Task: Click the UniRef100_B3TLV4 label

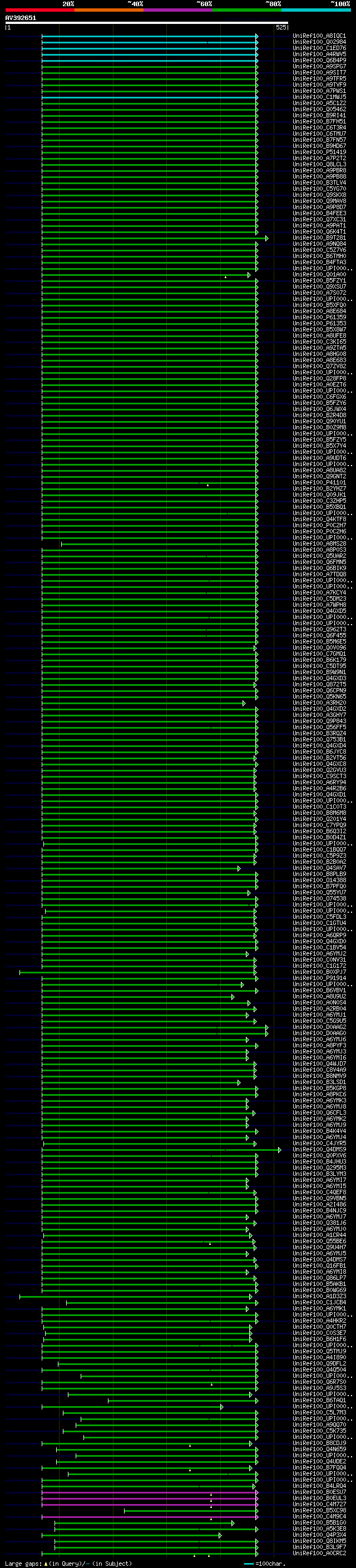Action: (319, 182)
